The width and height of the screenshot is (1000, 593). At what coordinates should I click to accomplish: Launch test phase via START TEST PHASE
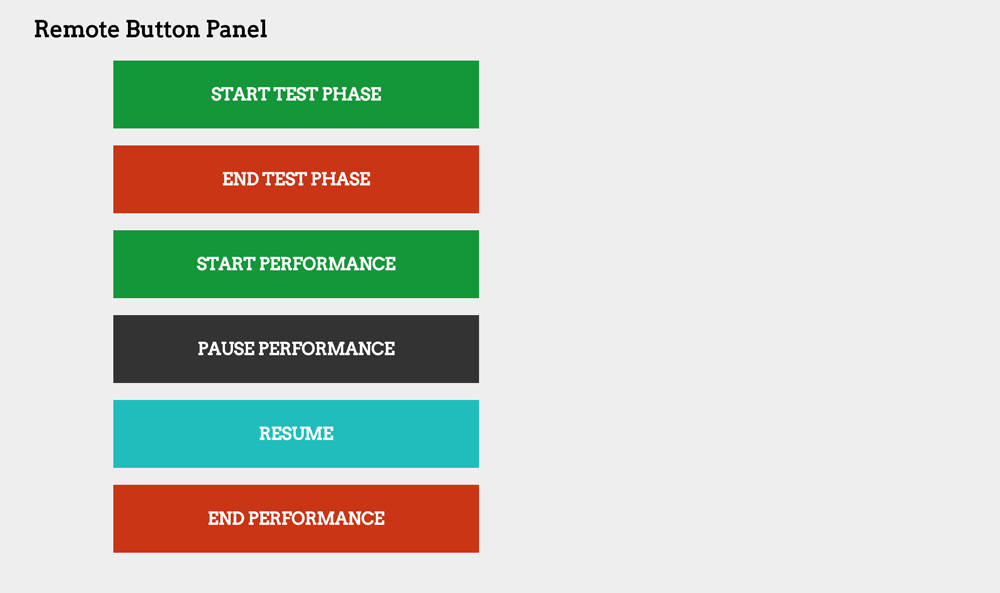coord(296,94)
